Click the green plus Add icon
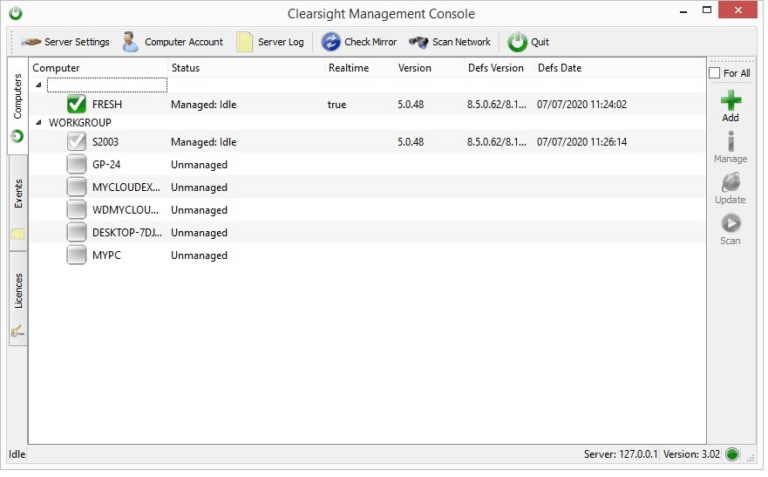 [731, 101]
